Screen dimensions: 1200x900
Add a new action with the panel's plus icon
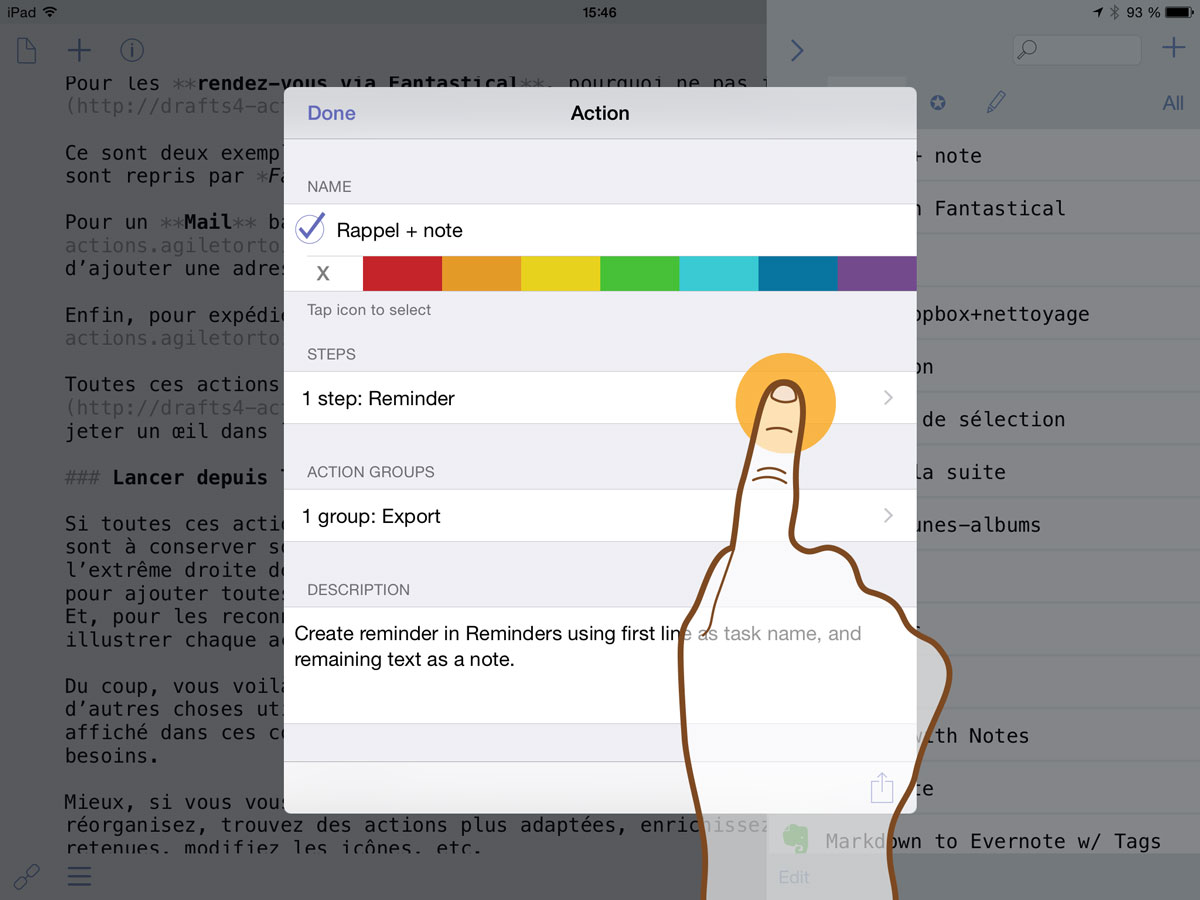[1172, 47]
